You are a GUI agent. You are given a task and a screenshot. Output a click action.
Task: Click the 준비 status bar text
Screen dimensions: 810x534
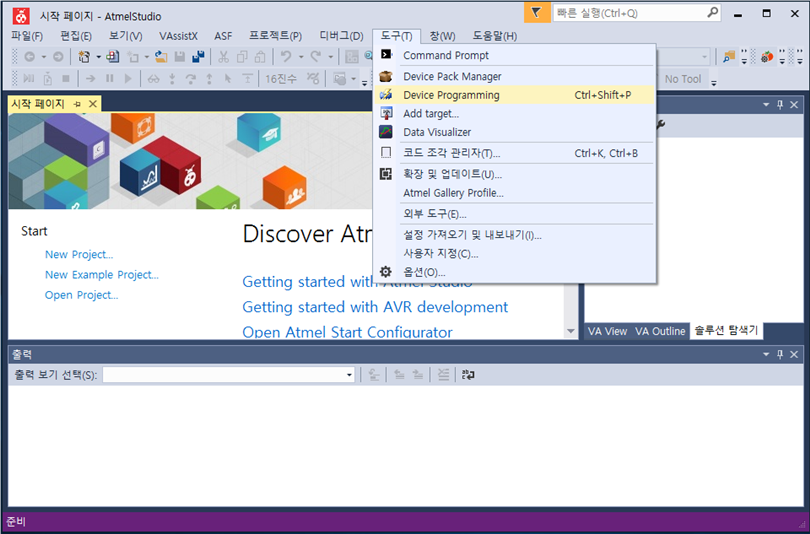click(16, 522)
